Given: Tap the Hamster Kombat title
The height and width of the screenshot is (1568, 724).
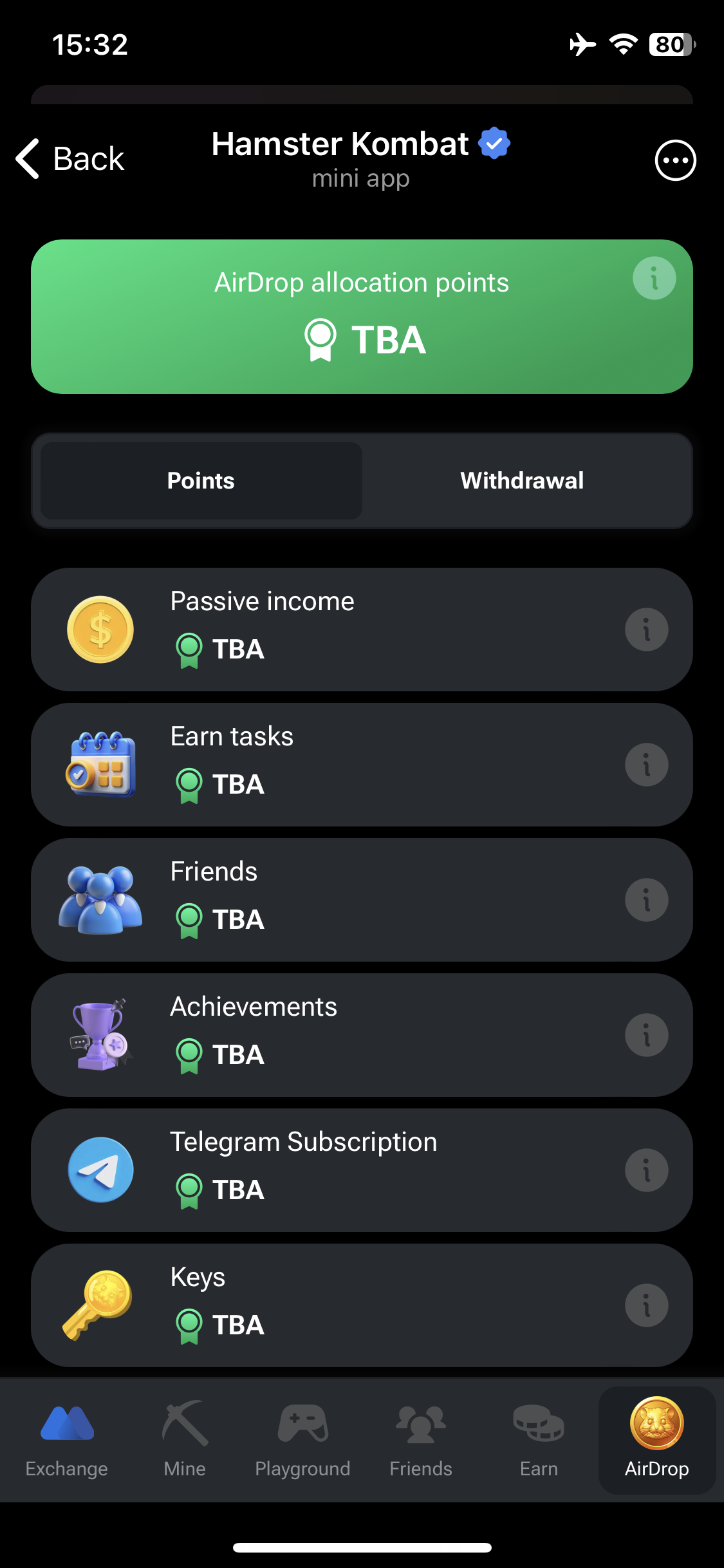Looking at the screenshot, I should 341,144.
